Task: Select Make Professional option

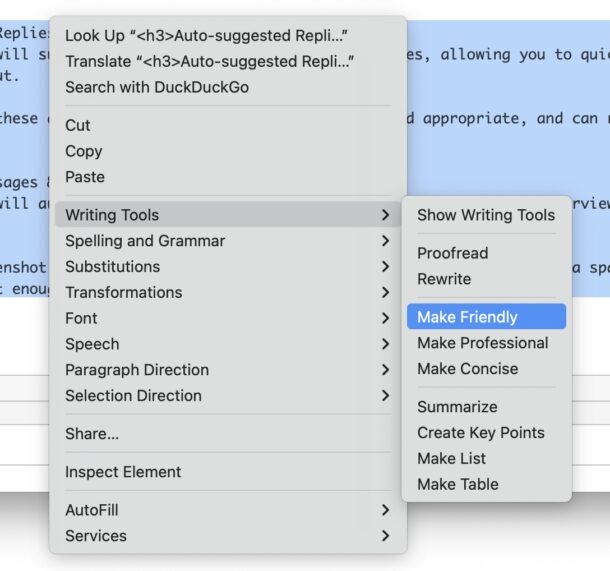Action: click(482, 343)
